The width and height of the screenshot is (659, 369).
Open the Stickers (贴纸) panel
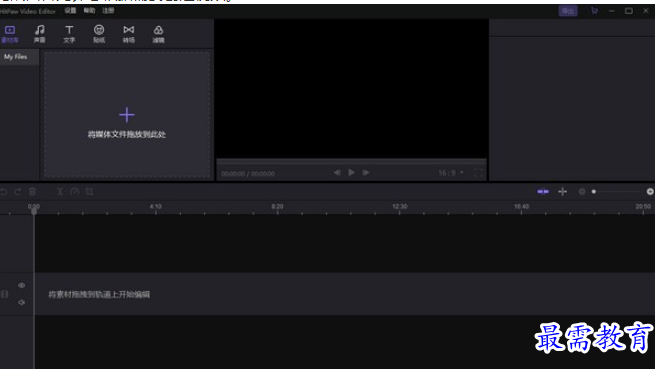pyautogui.click(x=99, y=34)
